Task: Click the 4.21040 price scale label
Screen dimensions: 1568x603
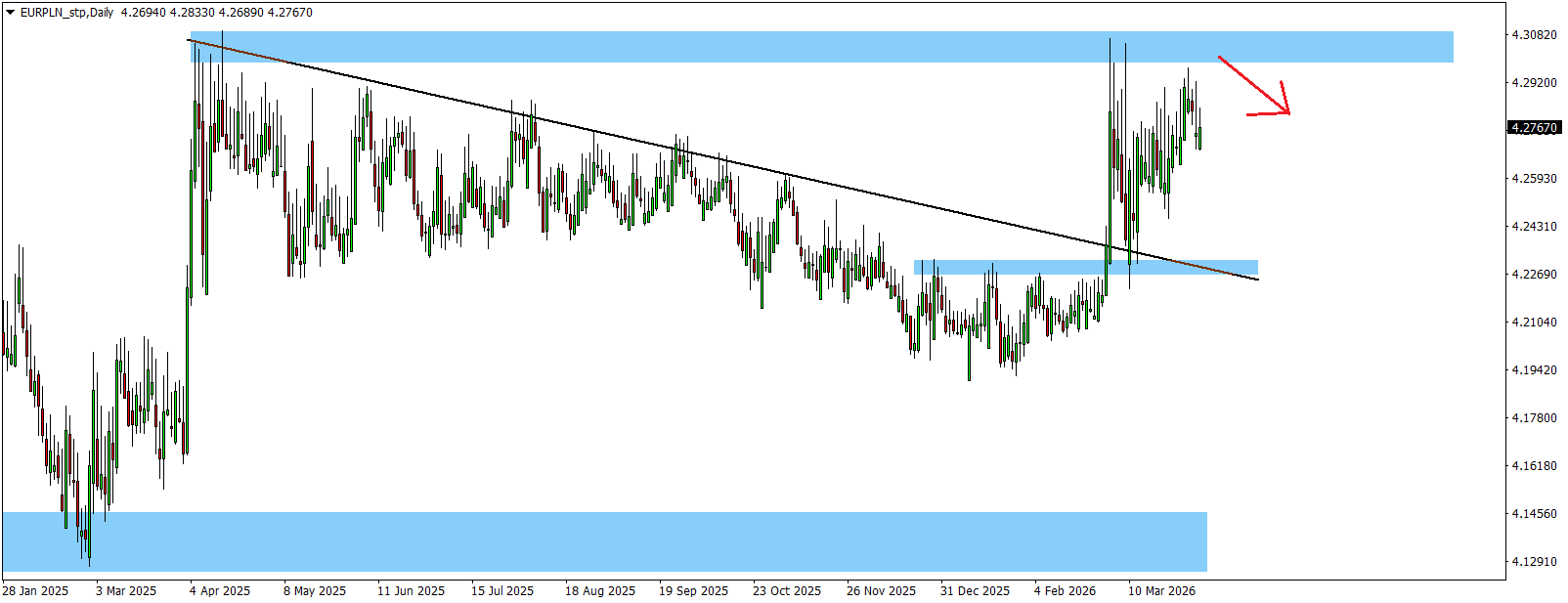Action: click(x=1534, y=323)
